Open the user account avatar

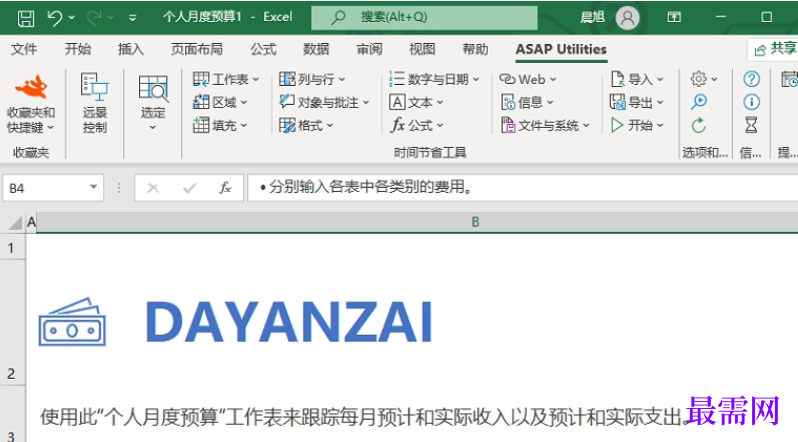click(x=628, y=18)
